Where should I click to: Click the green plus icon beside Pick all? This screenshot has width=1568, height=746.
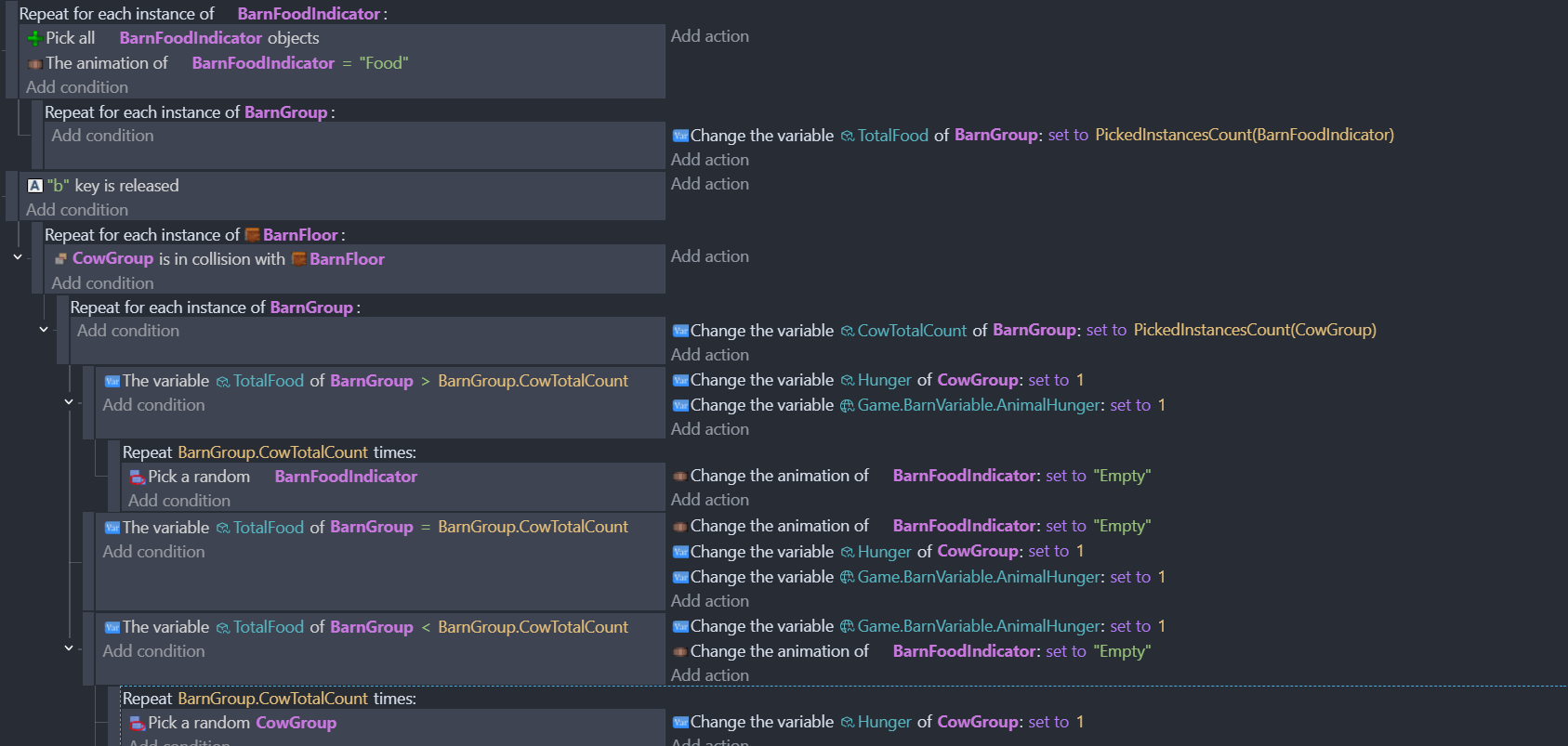[34, 38]
